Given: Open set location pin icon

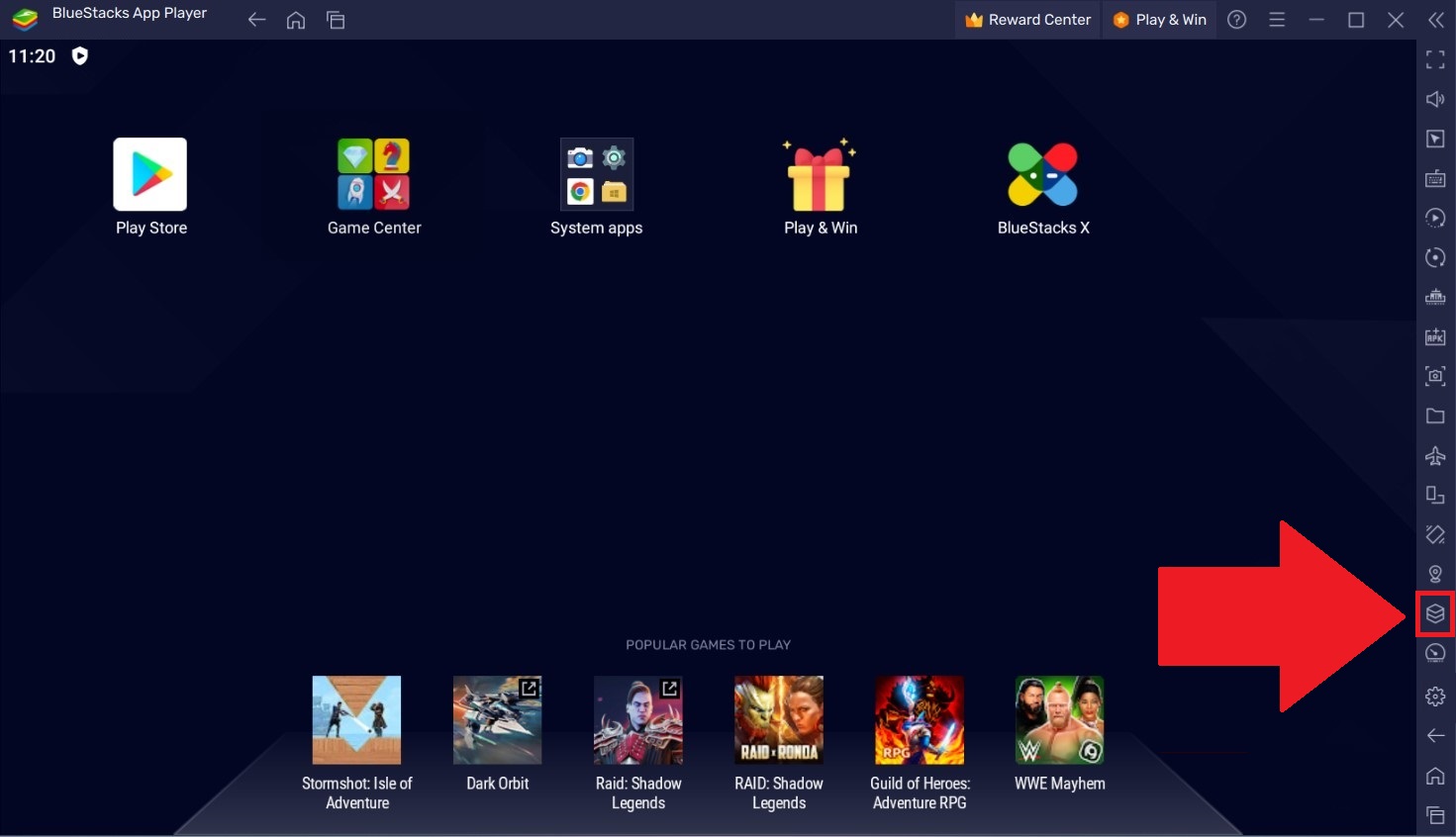Looking at the screenshot, I should 1435,574.
